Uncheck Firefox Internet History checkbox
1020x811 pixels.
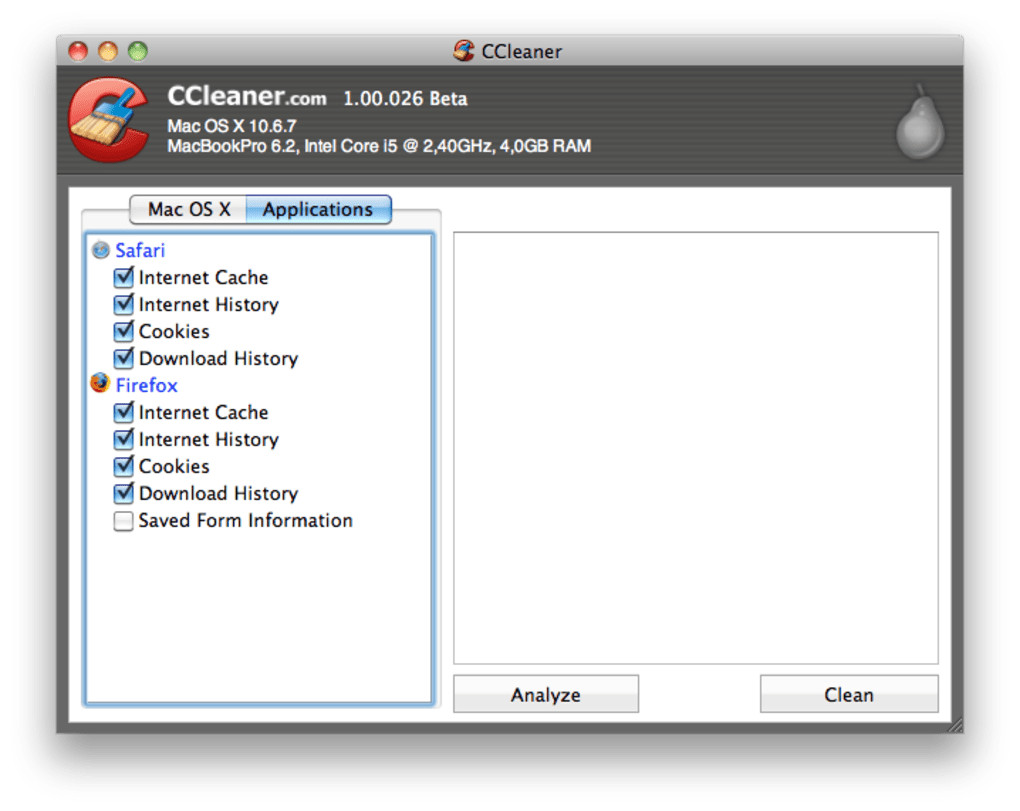coord(123,439)
